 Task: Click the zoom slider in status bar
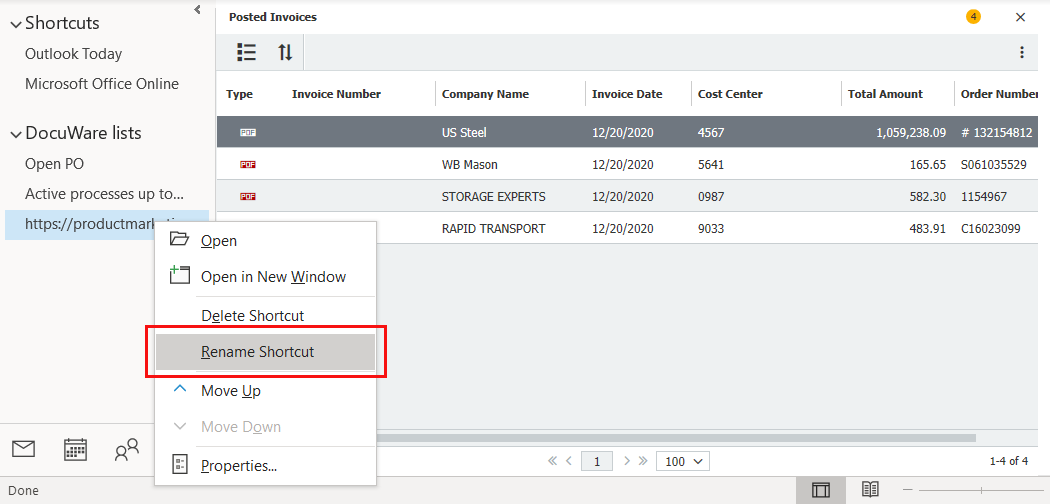click(980, 490)
